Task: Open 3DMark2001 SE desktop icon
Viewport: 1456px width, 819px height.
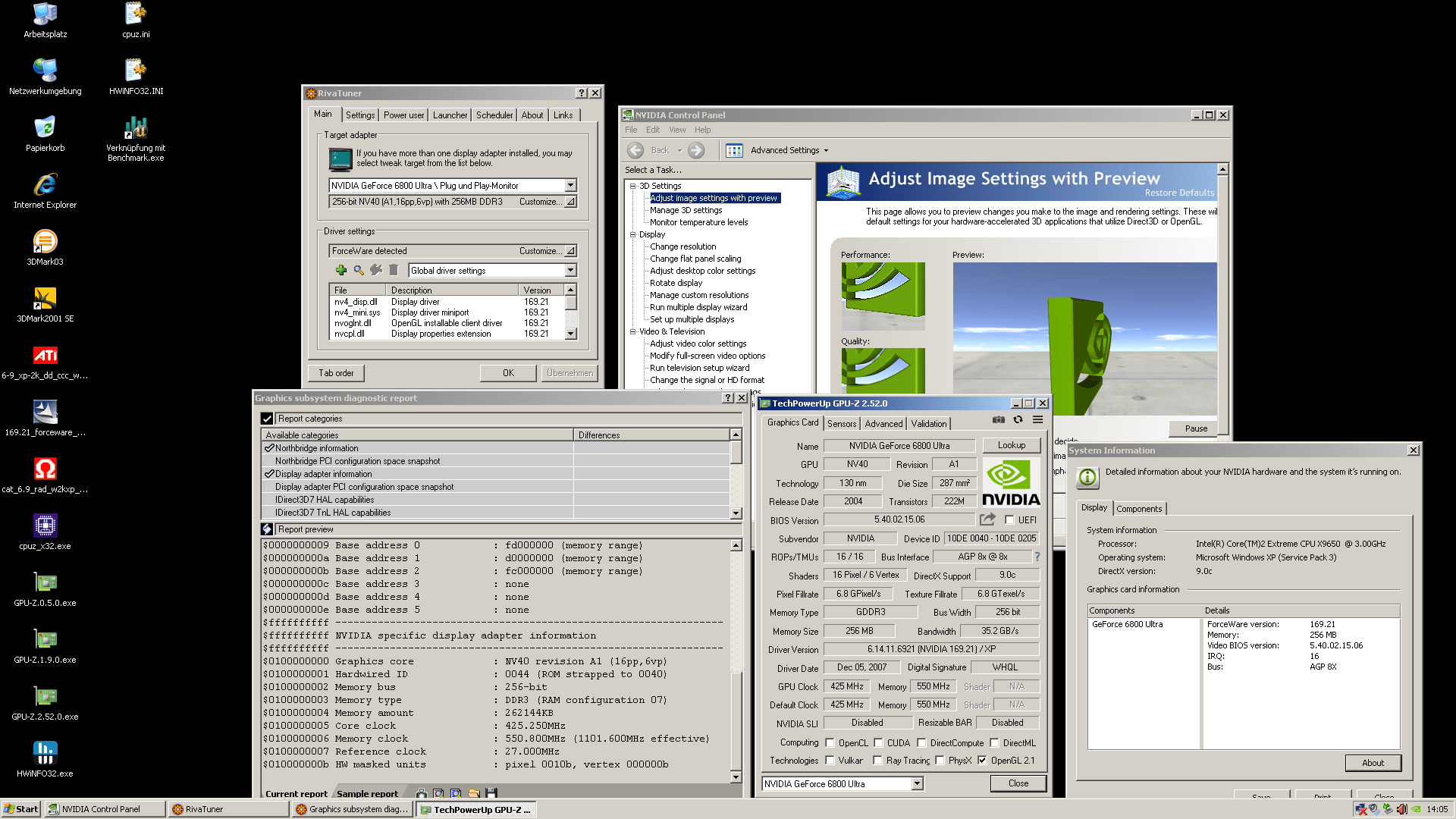Action: point(45,305)
